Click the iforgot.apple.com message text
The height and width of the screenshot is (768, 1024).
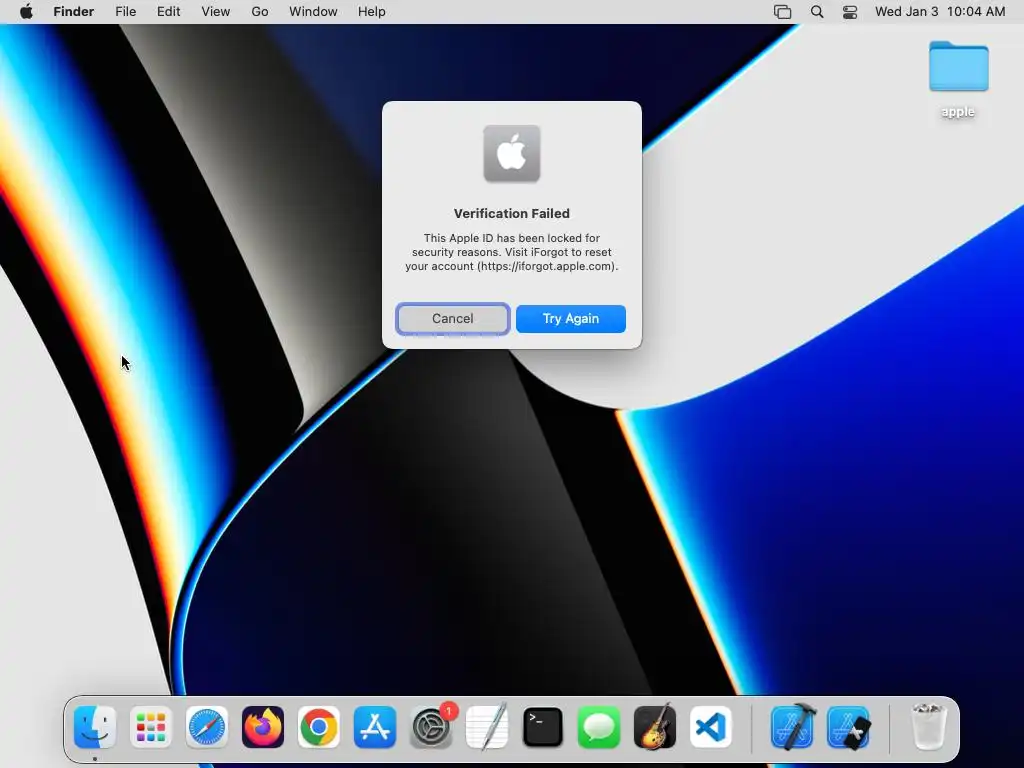pyautogui.click(x=511, y=252)
